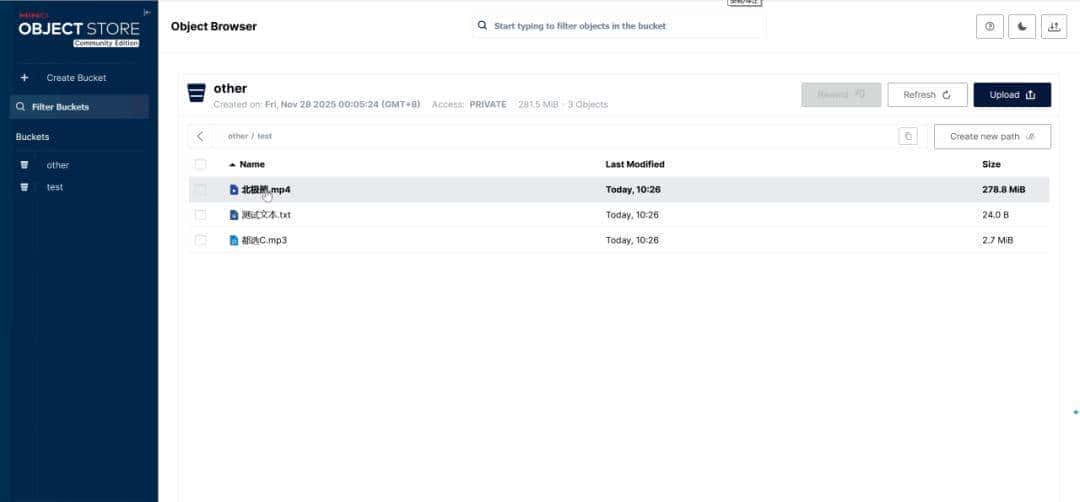Open the .mp4 file by its name
The image size is (1080, 502).
(266, 189)
